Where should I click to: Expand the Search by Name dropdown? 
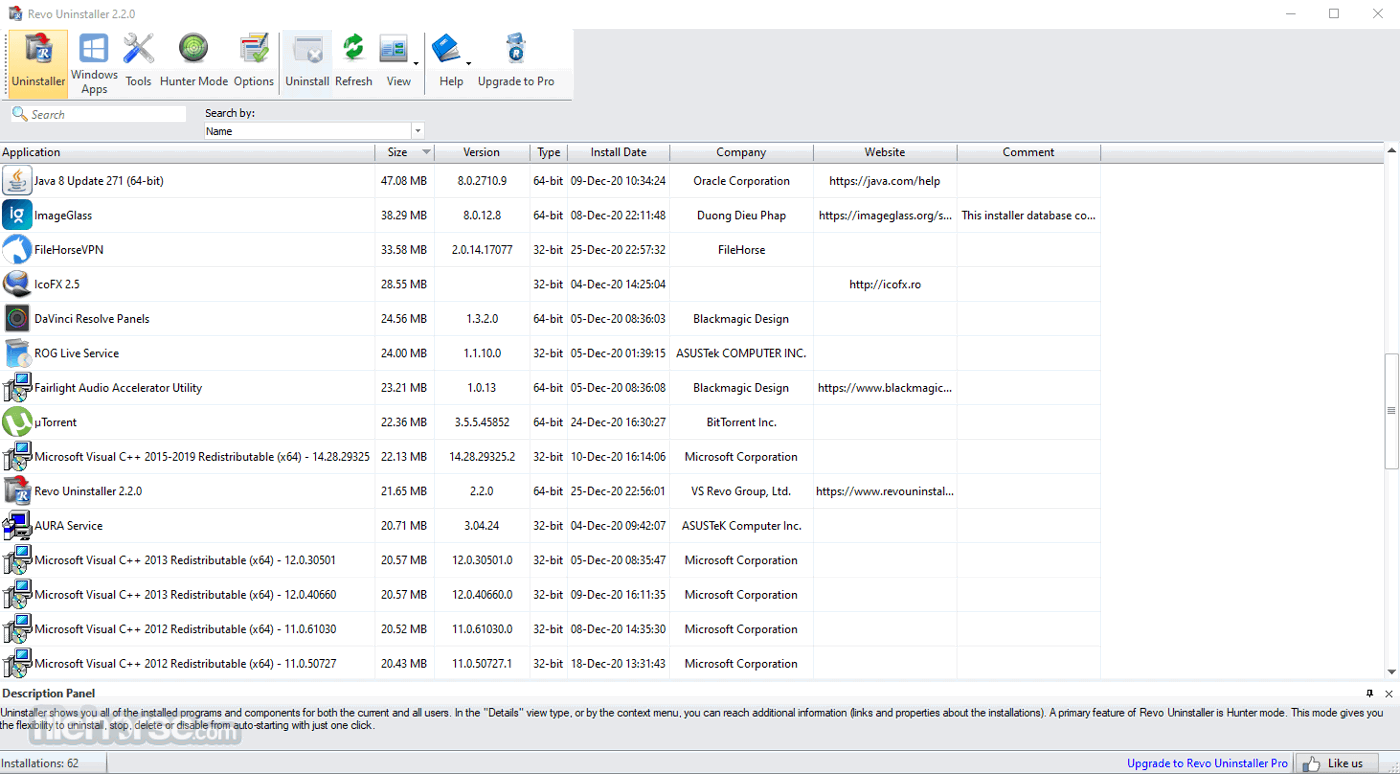[x=417, y=131]
